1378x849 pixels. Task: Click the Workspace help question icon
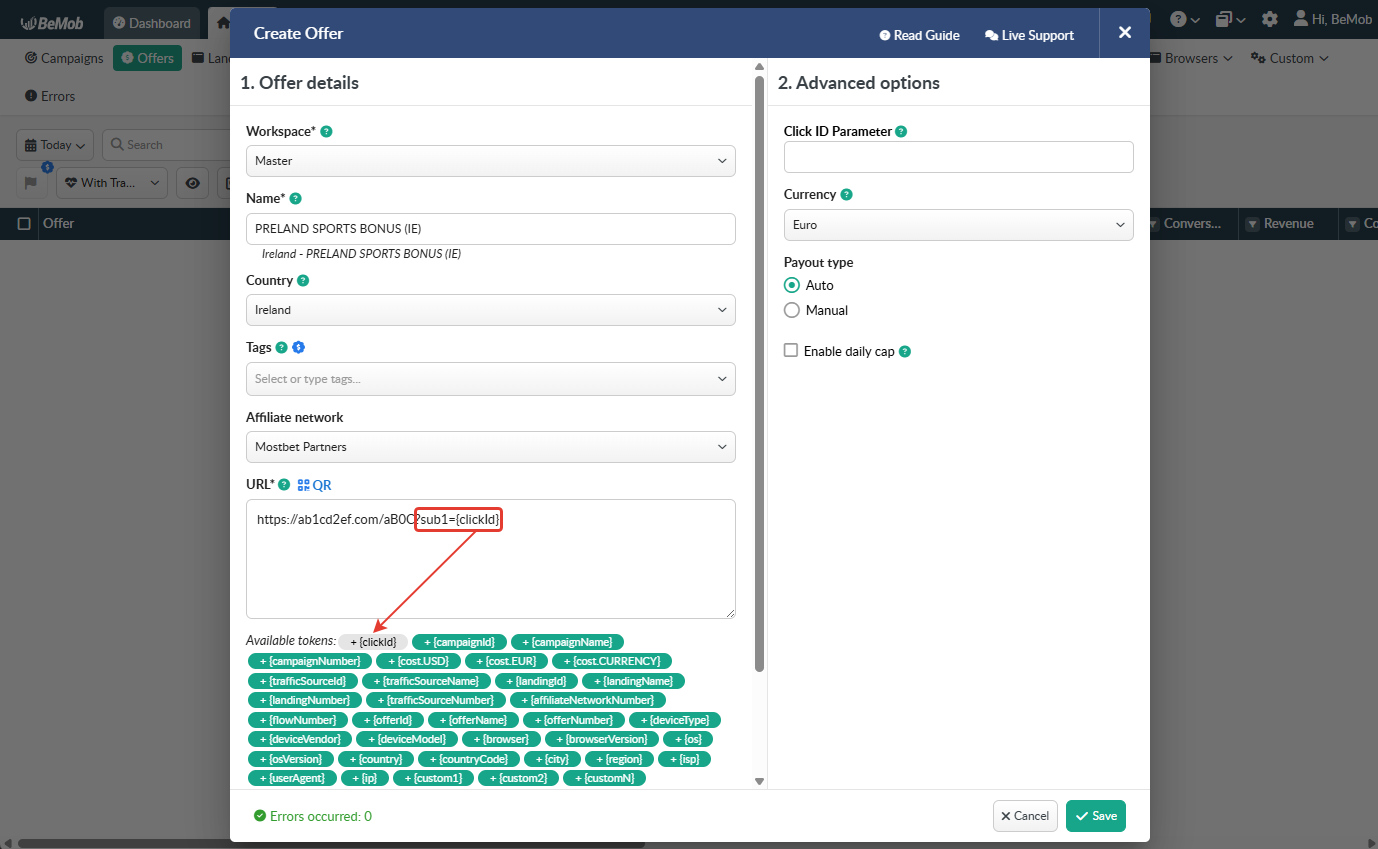(326, 131)
